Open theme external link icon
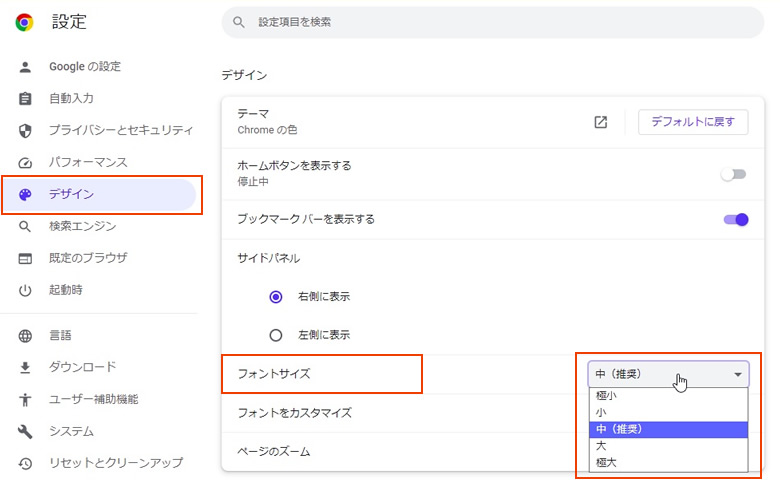Image resolution: width=780 pixels, height=486 pixels. [600, 122]
